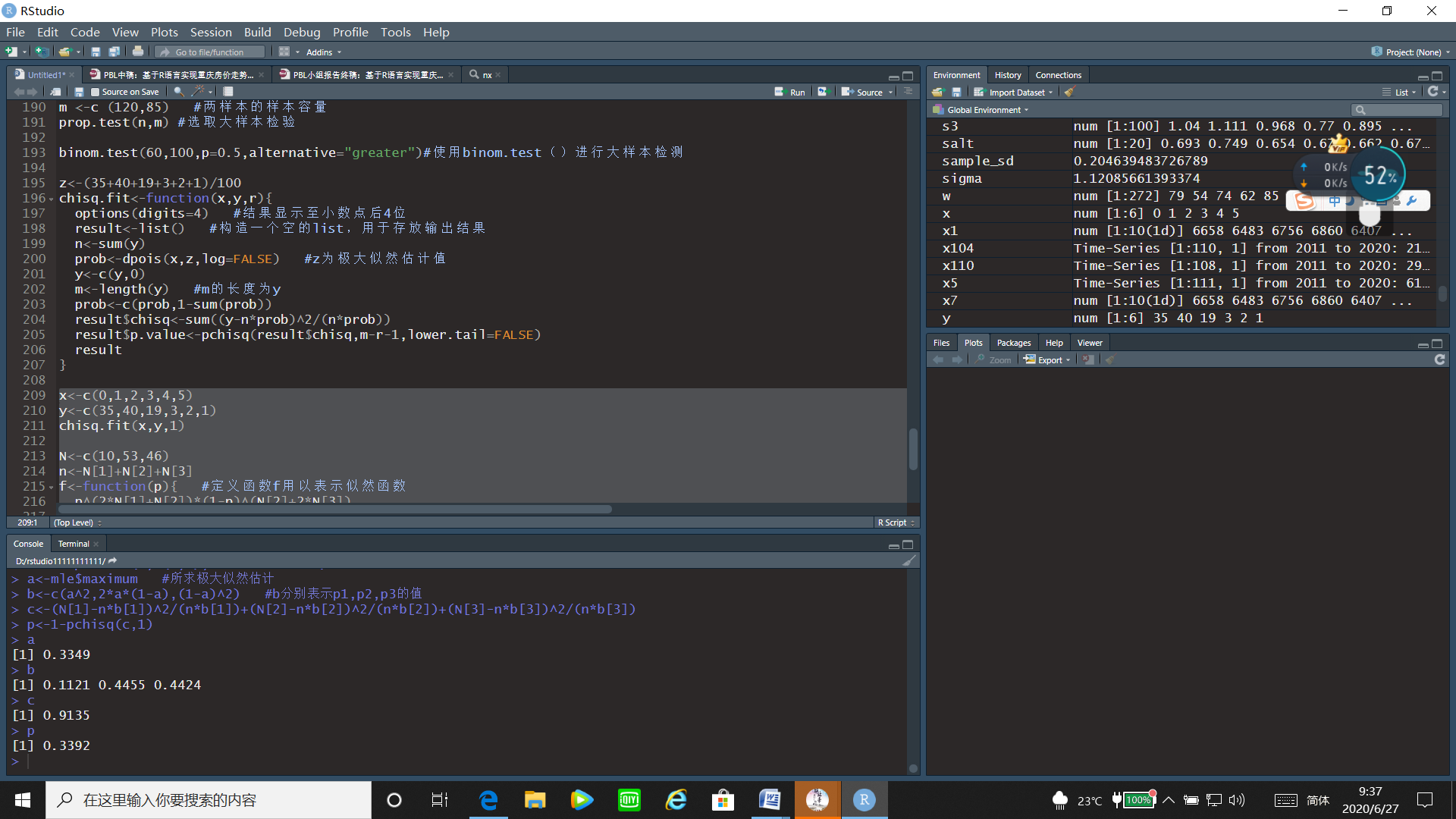Click the History panel tab
Viewport: 1456px width, 819px height.
(1007, 74)
